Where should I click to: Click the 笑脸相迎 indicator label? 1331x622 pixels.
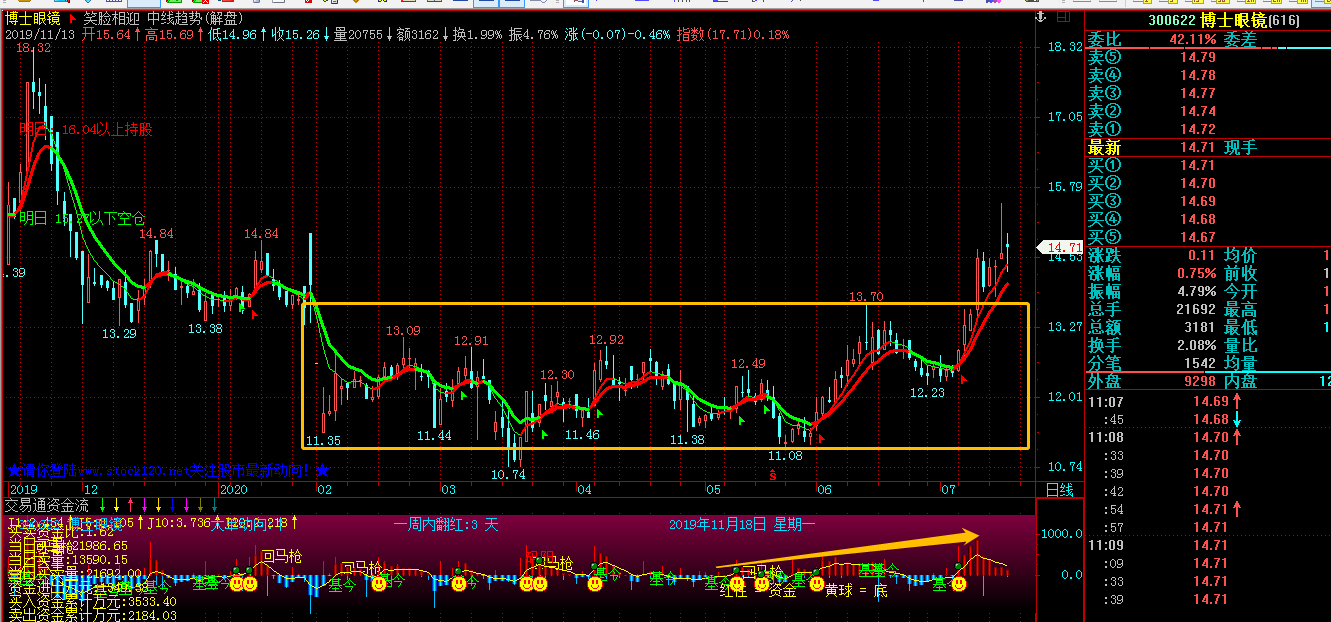[x=111, y=18]
